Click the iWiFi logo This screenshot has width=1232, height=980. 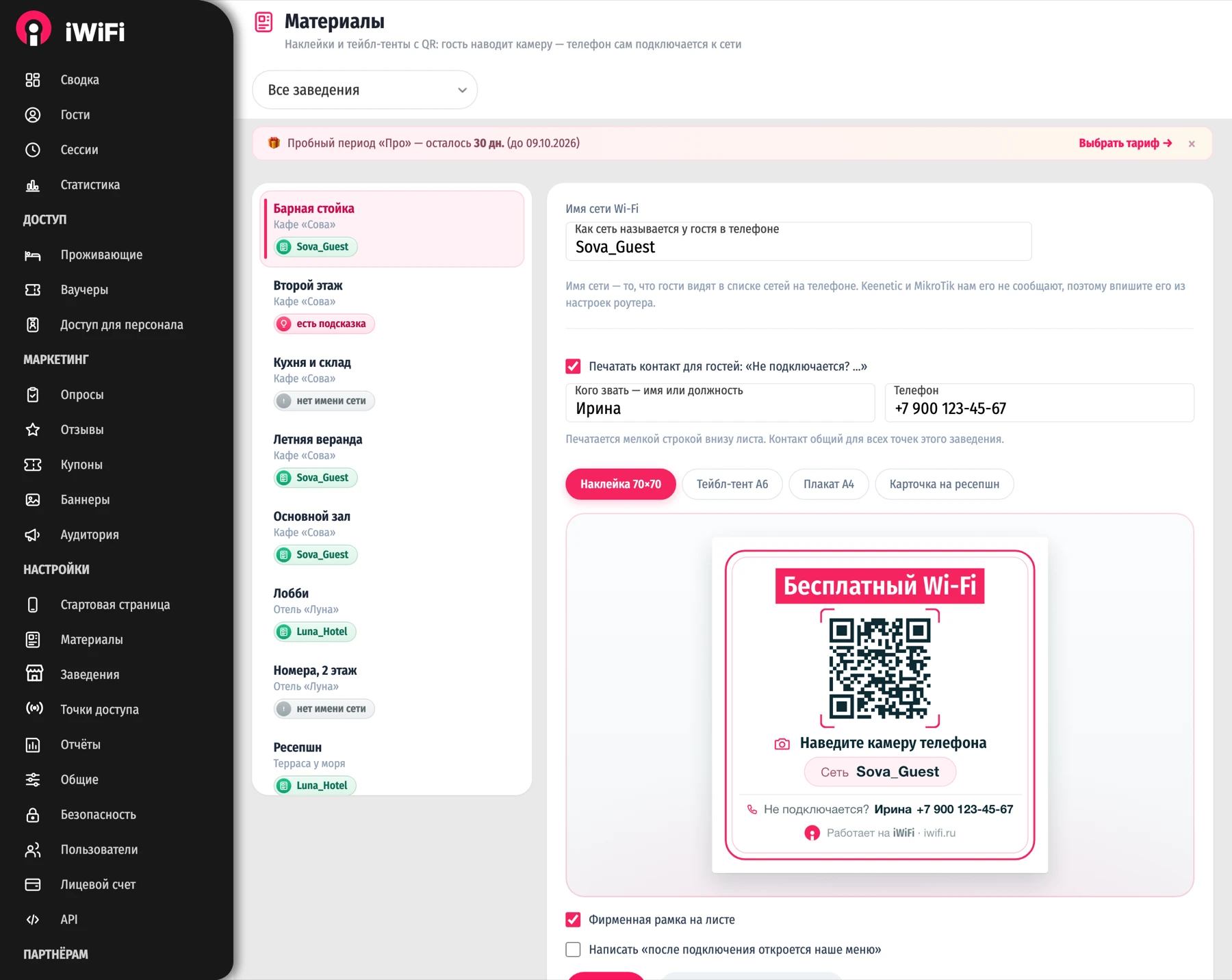point(70,30)
